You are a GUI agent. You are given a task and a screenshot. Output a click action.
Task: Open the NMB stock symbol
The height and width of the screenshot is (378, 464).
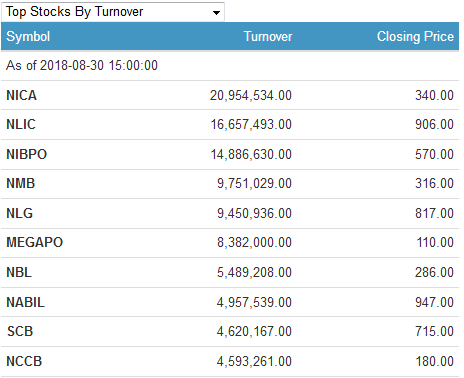click(x=21, y=183)
